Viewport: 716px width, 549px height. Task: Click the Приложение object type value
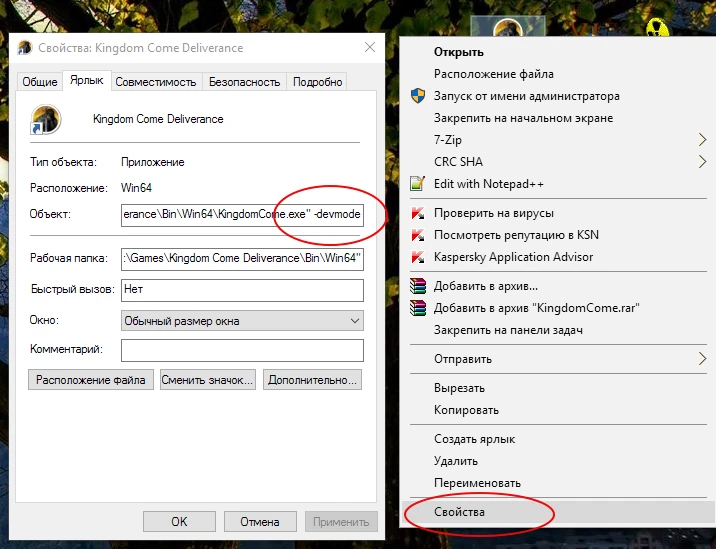point(153,162)
